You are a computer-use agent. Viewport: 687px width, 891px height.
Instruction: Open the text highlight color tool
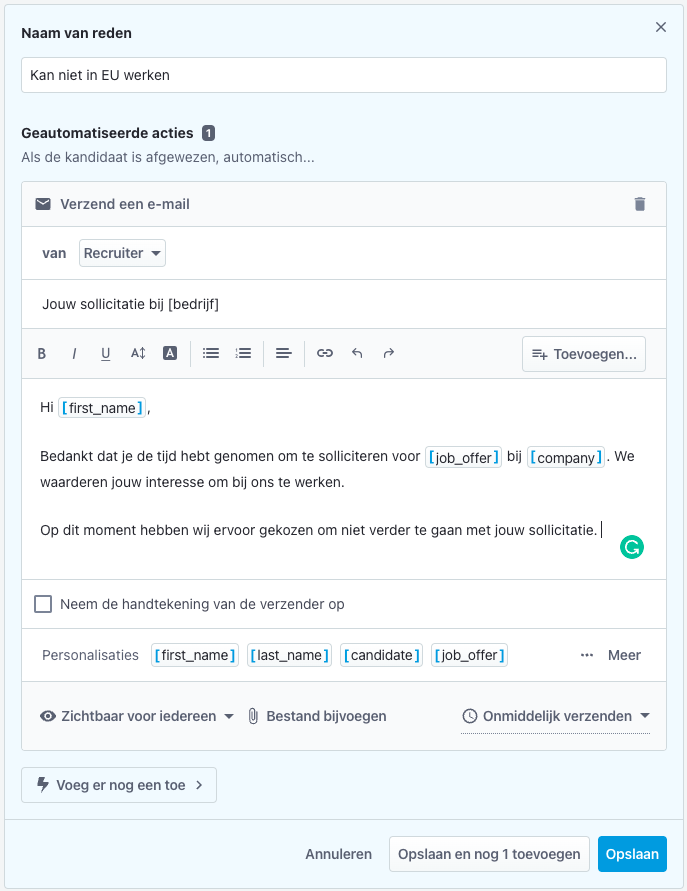pyautogui.click(x=171, y=353)
